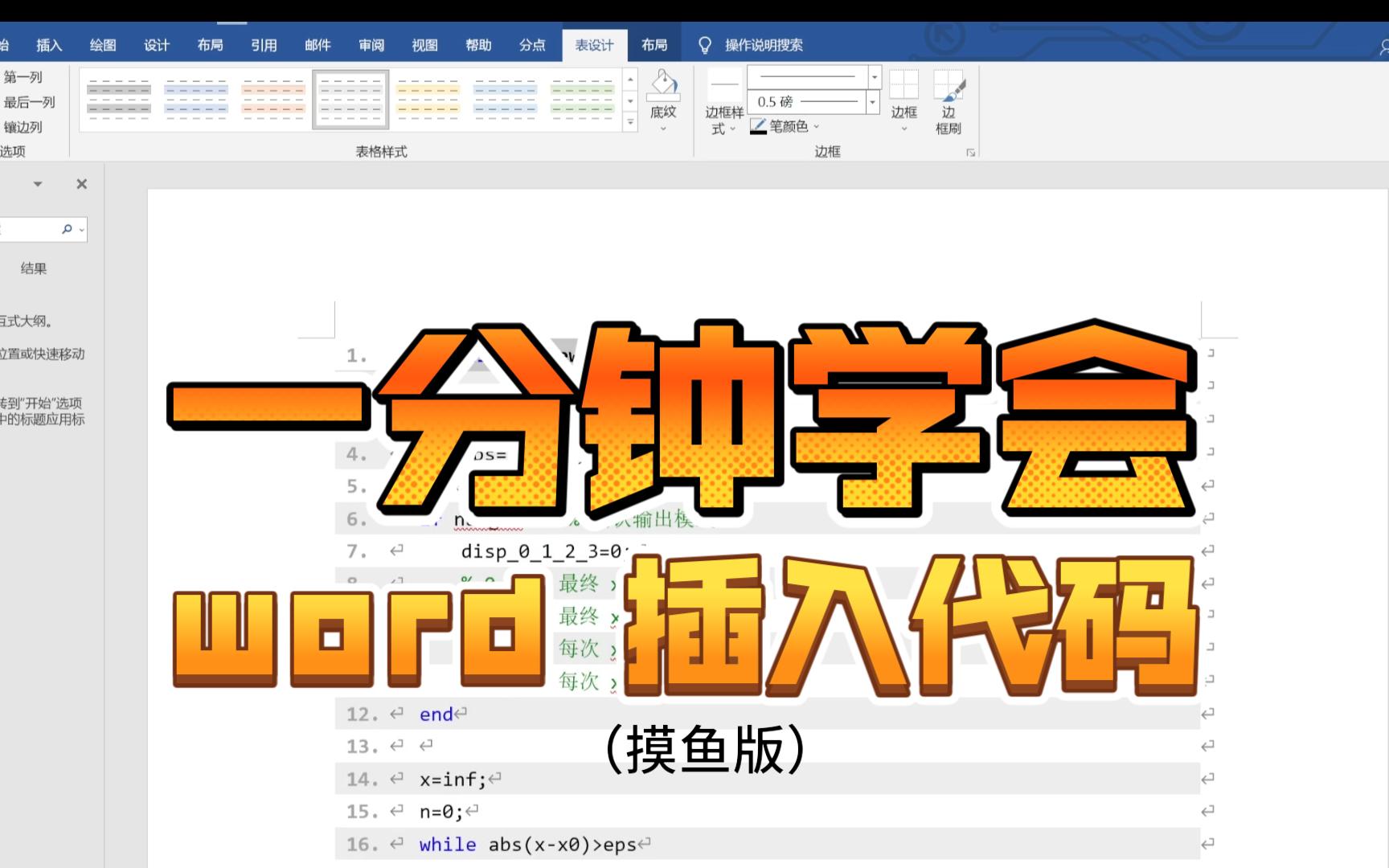Close the navigation pane
This screenshot has width=1389, height=868.
tap(81, 184)
